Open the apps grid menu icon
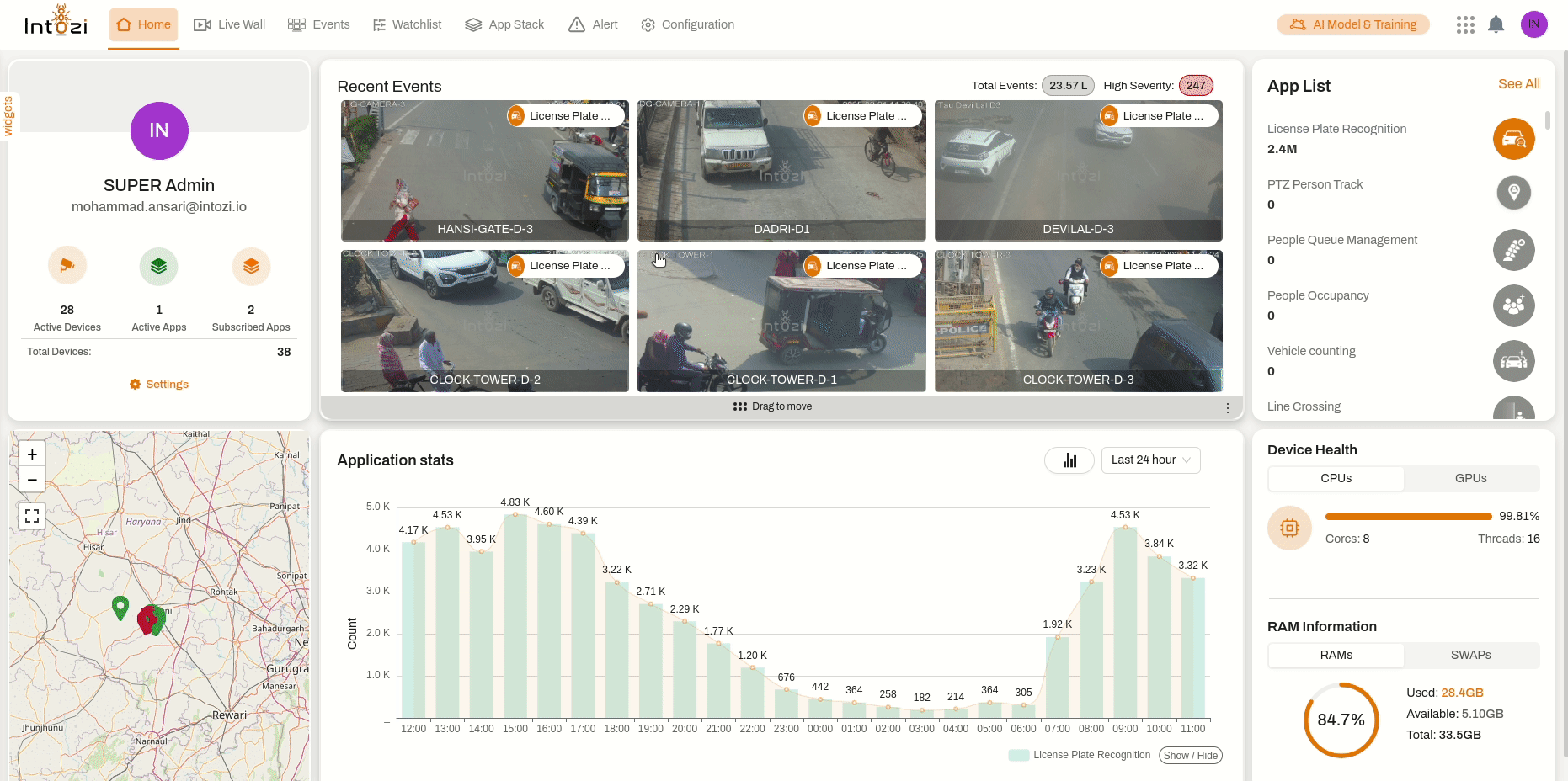Image resolution: width=1568 pixels, height=781 pixels. click(x=1465, y=24)
